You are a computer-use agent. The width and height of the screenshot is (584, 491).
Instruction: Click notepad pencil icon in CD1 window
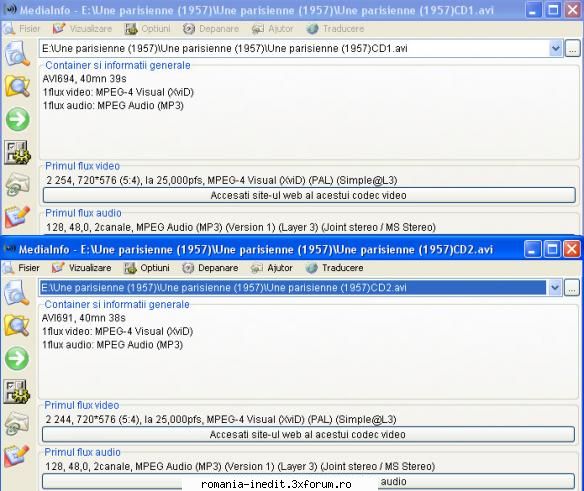(17, 217)
